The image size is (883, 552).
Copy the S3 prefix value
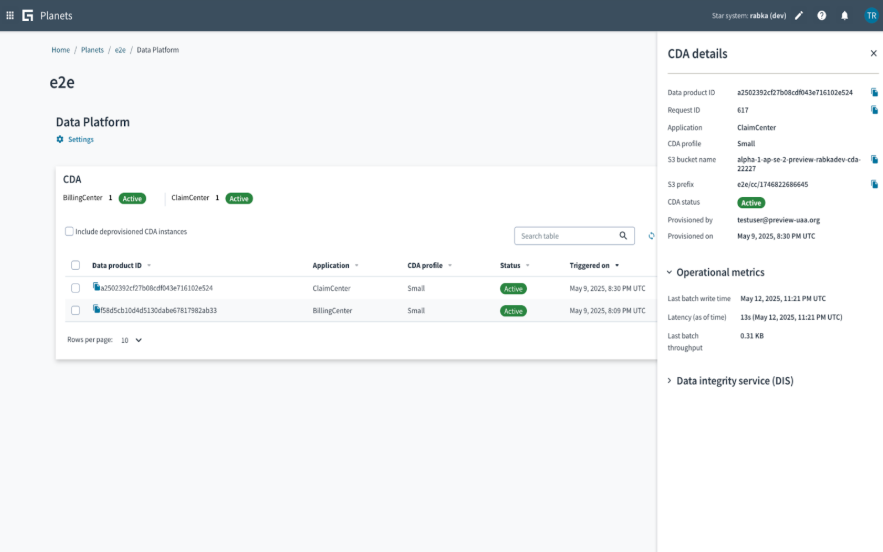874,184
